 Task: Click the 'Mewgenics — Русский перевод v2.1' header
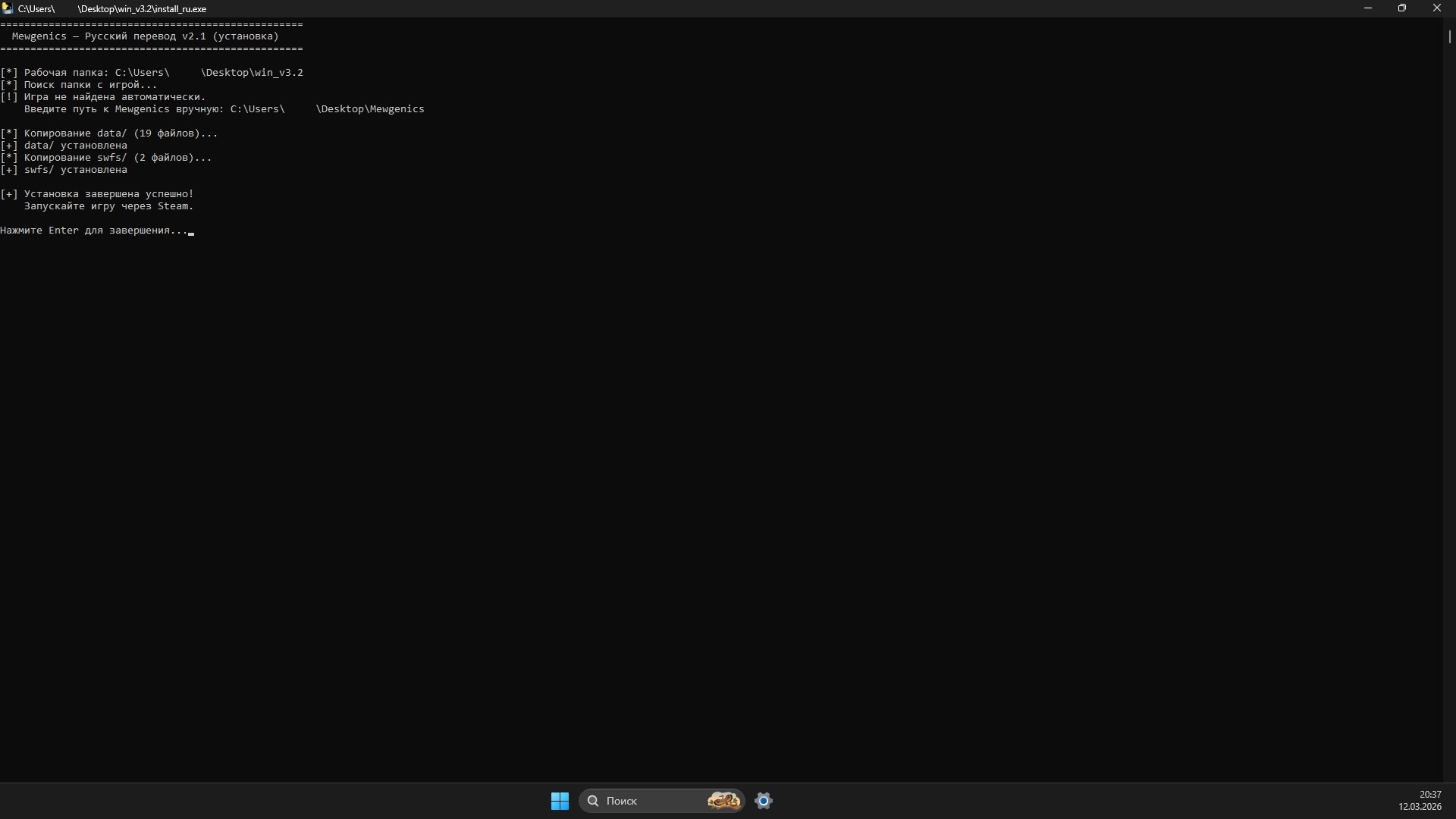coord(146,36)
